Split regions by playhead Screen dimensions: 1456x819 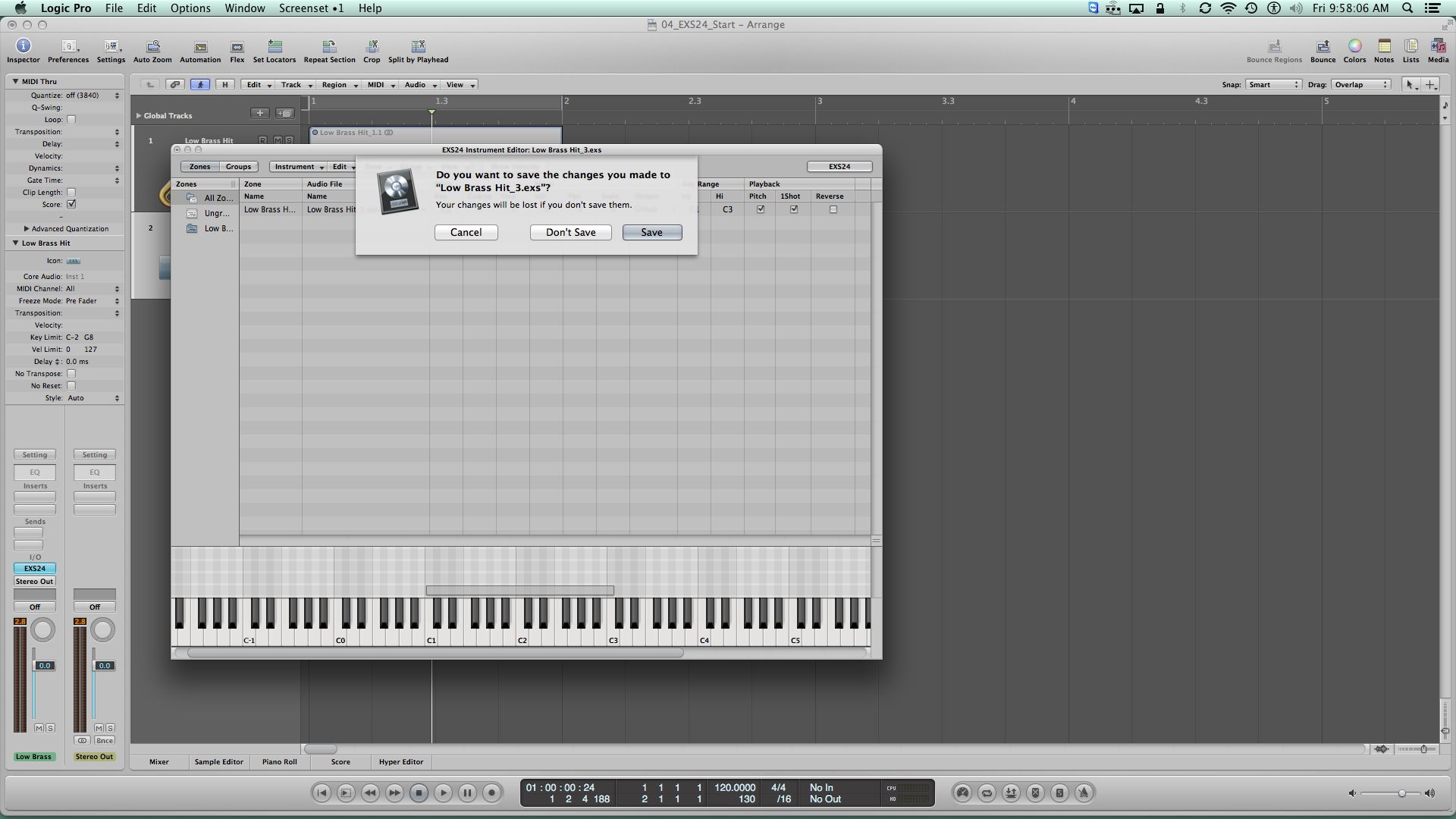coord(418,52)
